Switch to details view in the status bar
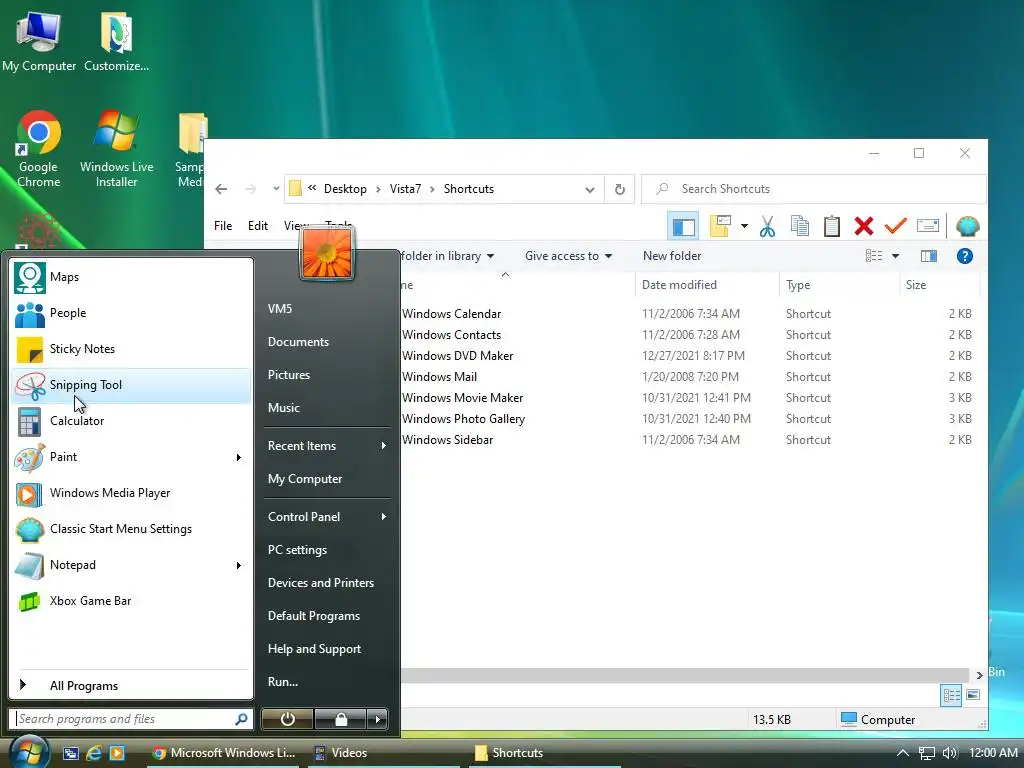The width and height of the screenshot is (1024, 768). click(x=951, y=696)
